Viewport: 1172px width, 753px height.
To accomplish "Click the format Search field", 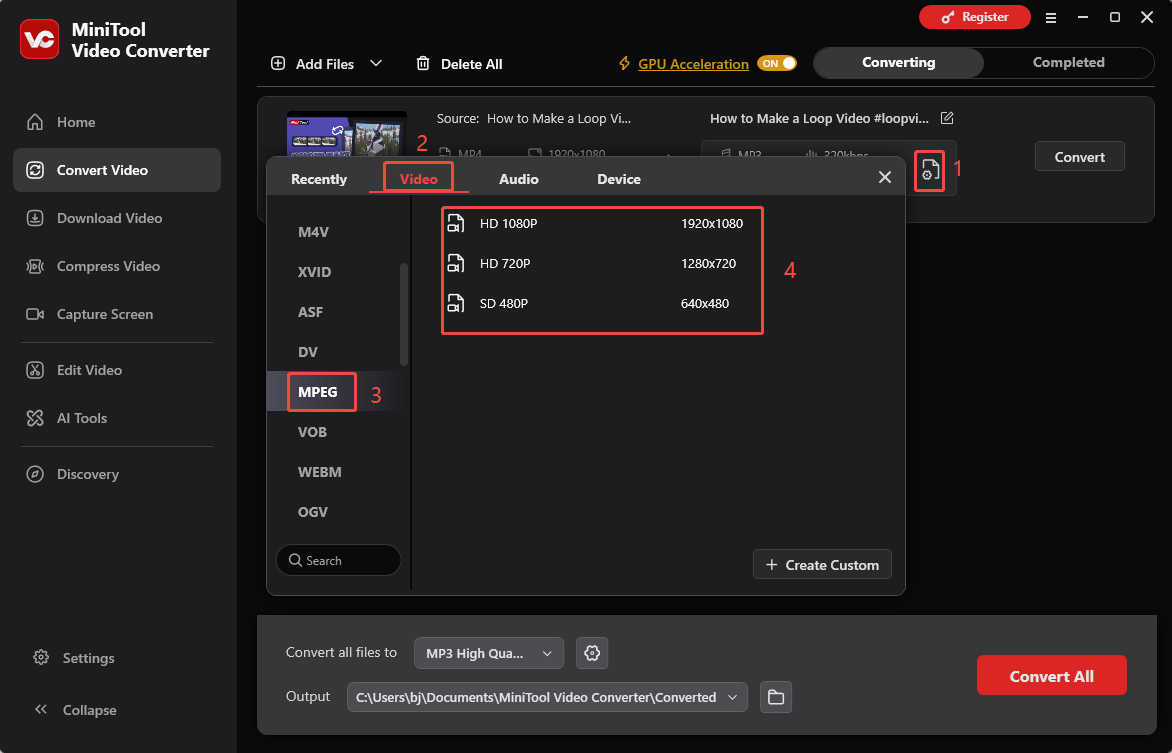I will point(339,560).
